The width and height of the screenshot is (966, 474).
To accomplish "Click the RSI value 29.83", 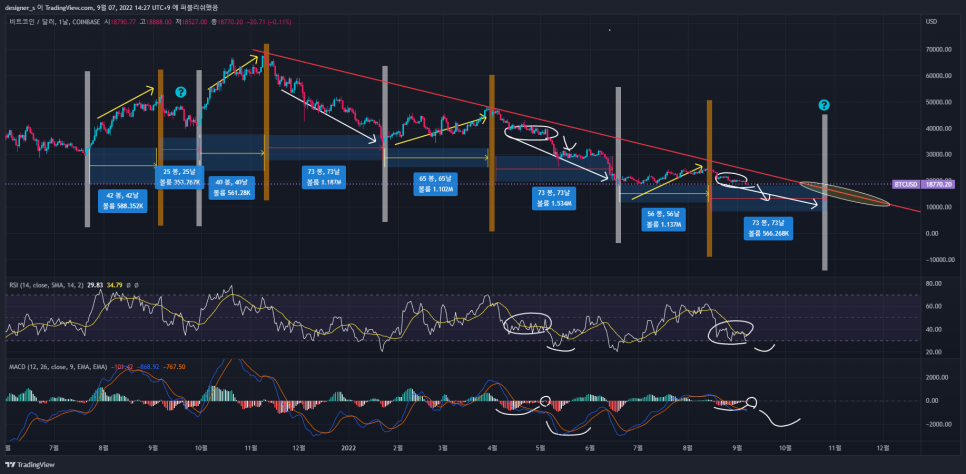I will [x=96, y=285].
